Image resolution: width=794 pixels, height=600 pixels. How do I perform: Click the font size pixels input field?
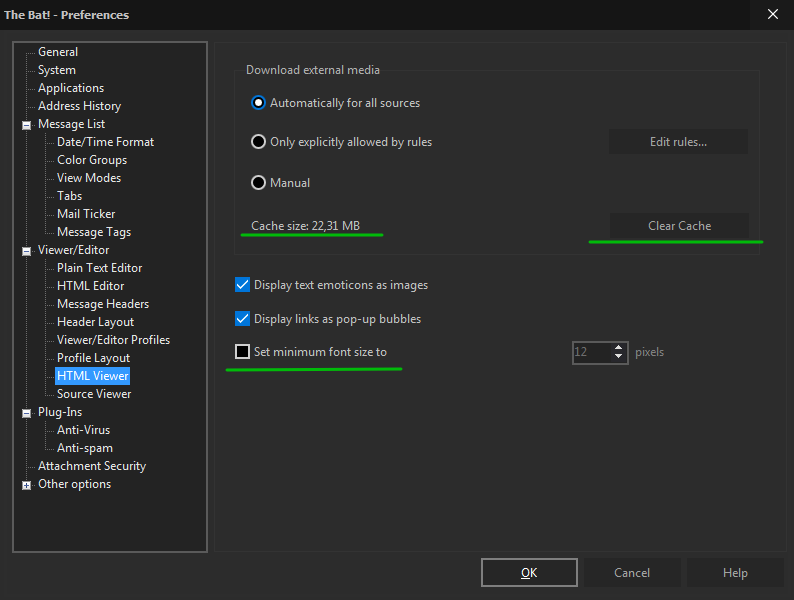coord(592,352)
